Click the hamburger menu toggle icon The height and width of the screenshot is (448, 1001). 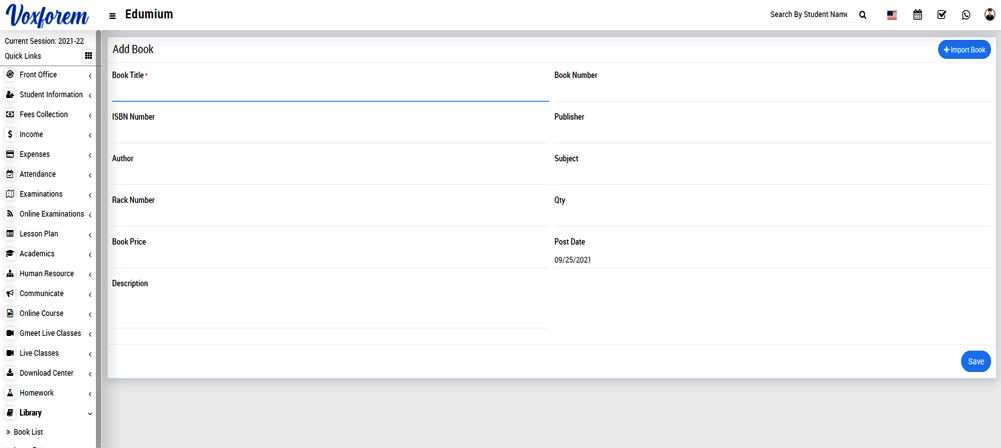pos(112,16)
